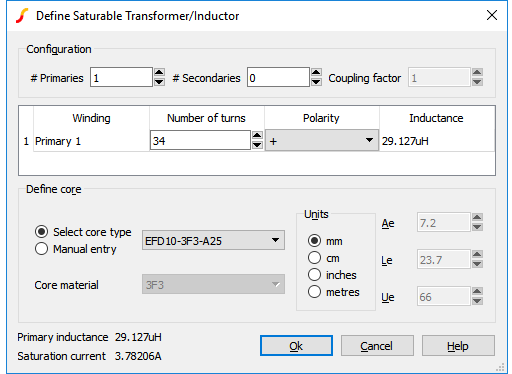Click the Cancel button

(377, 346)
